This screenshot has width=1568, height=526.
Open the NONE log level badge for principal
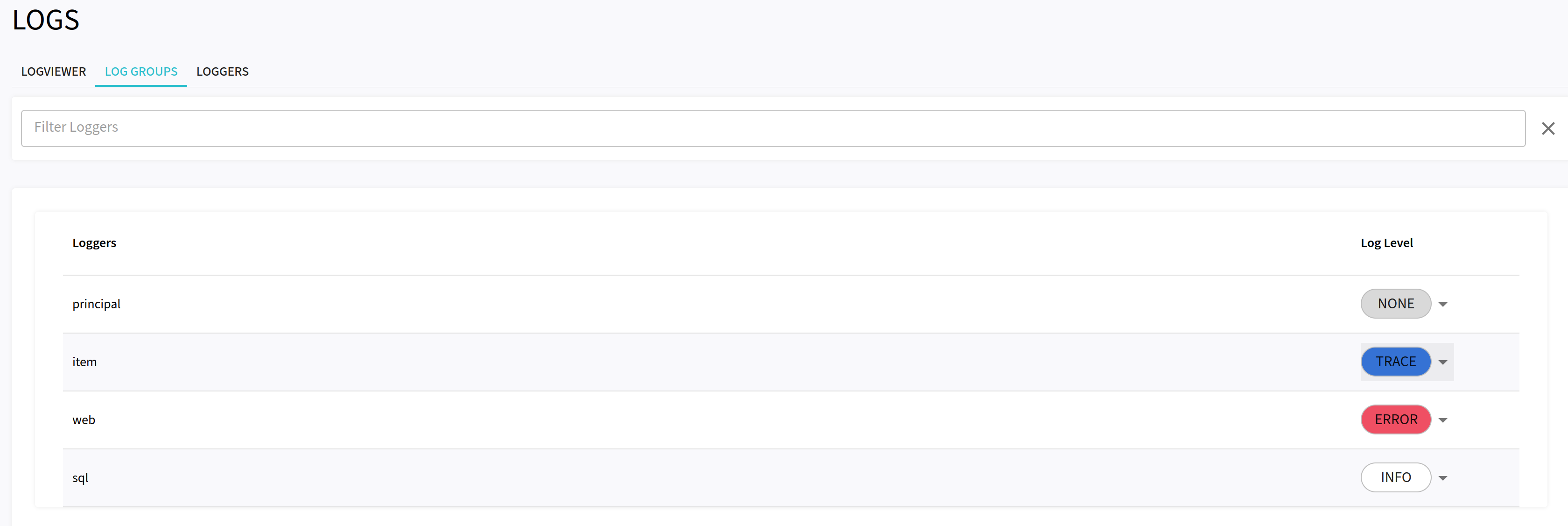click(1396, 303)
